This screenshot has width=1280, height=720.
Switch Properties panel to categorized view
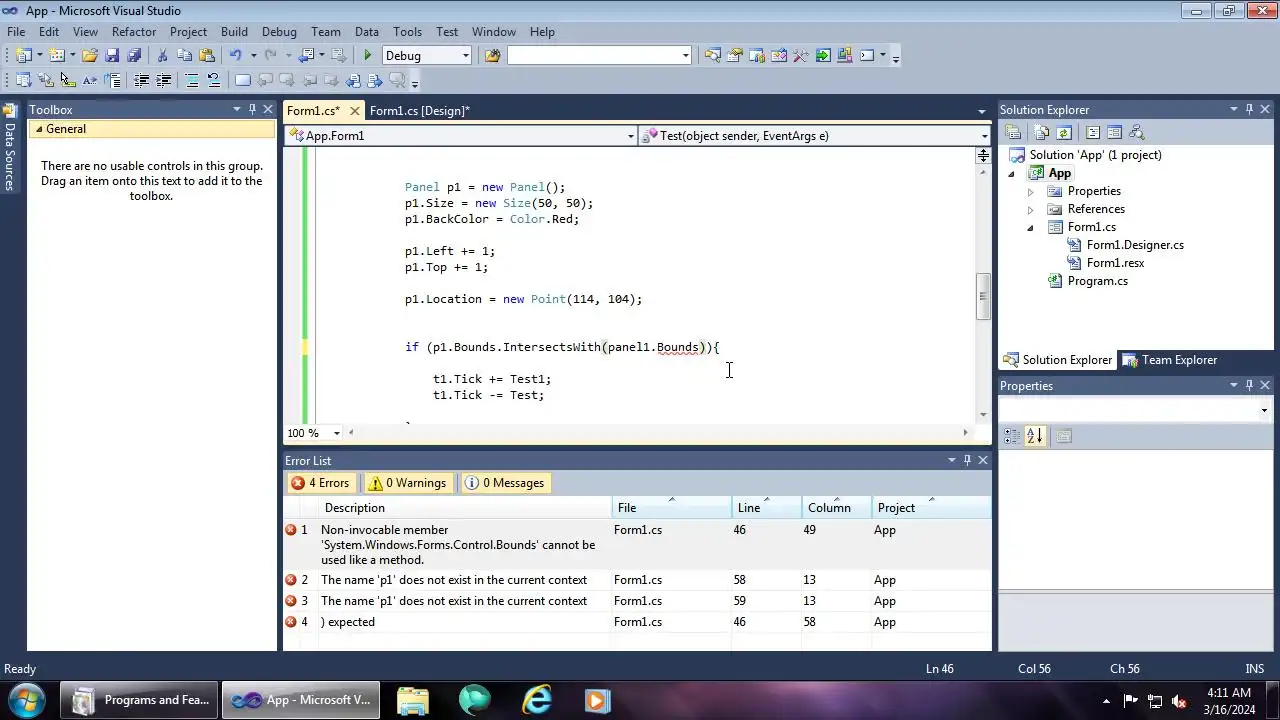[x=1012, y=436]
